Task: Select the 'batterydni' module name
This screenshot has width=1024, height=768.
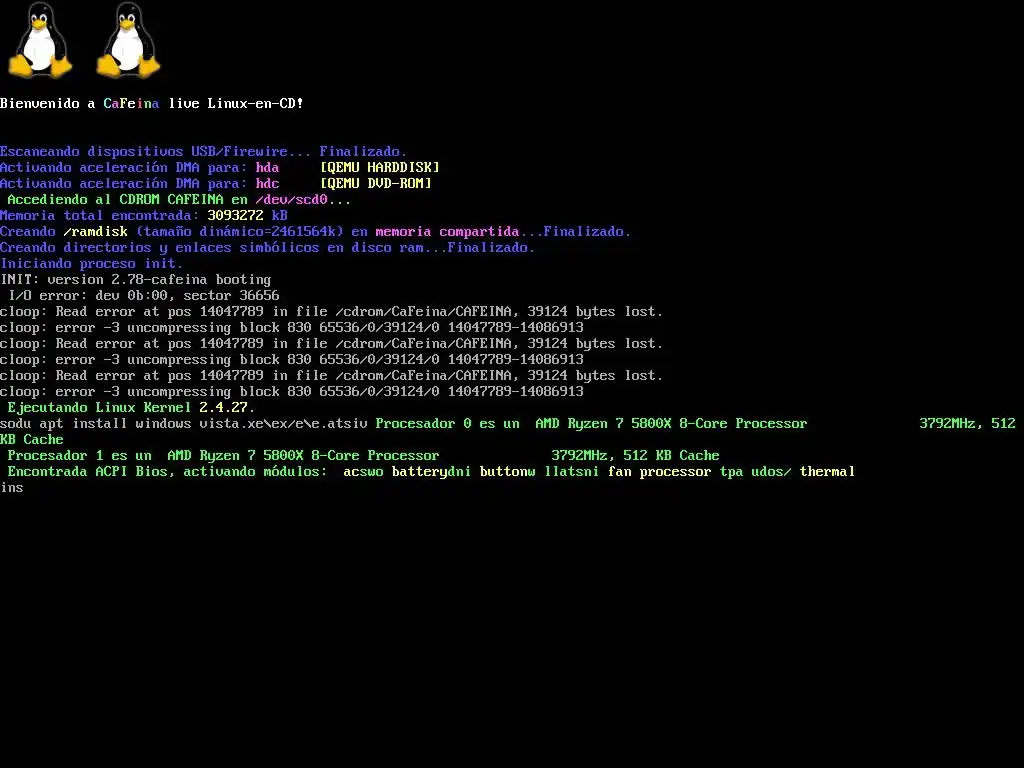Action: 431,472
